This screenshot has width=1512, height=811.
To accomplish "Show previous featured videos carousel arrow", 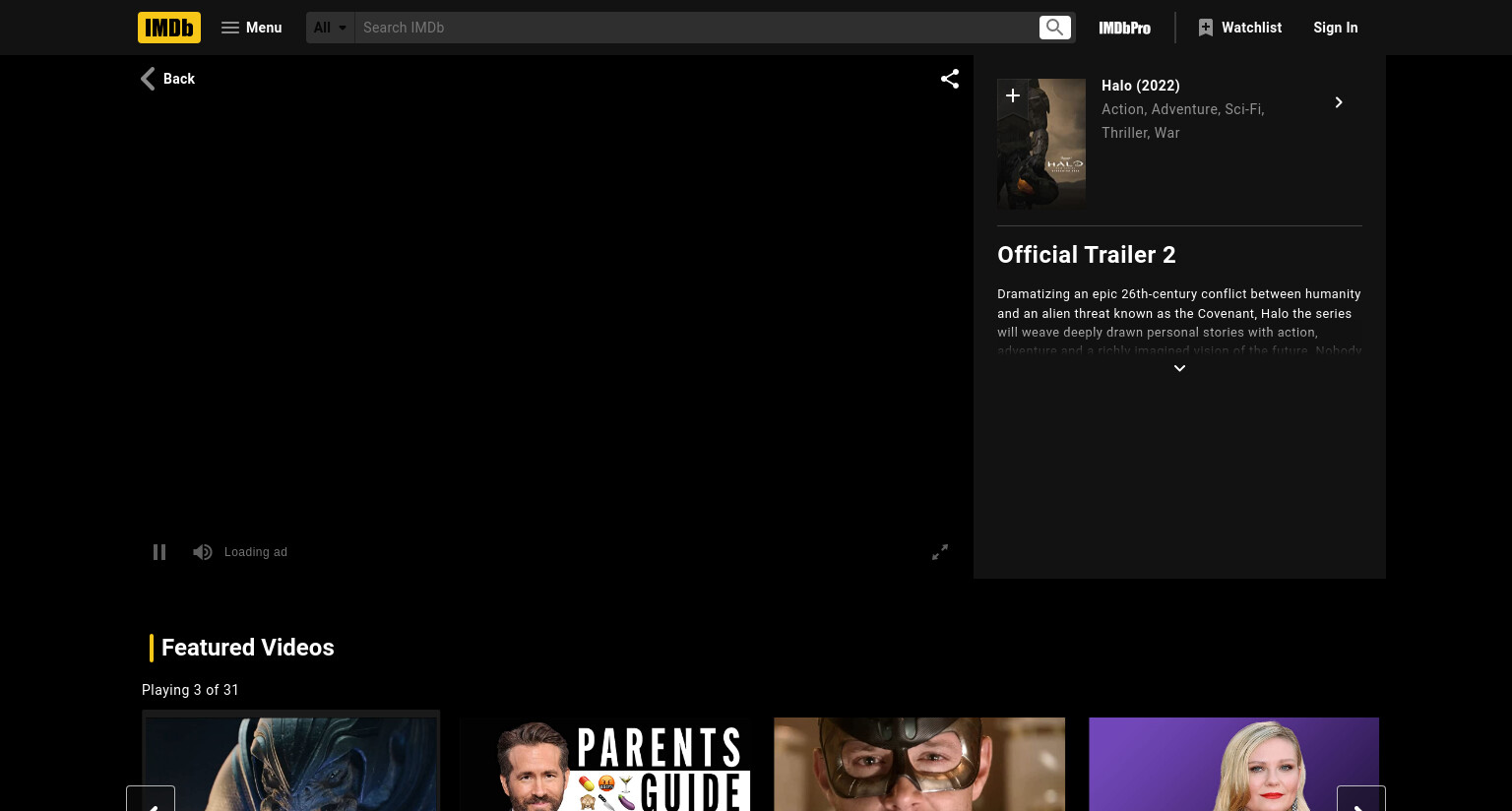I will (151, 799).
